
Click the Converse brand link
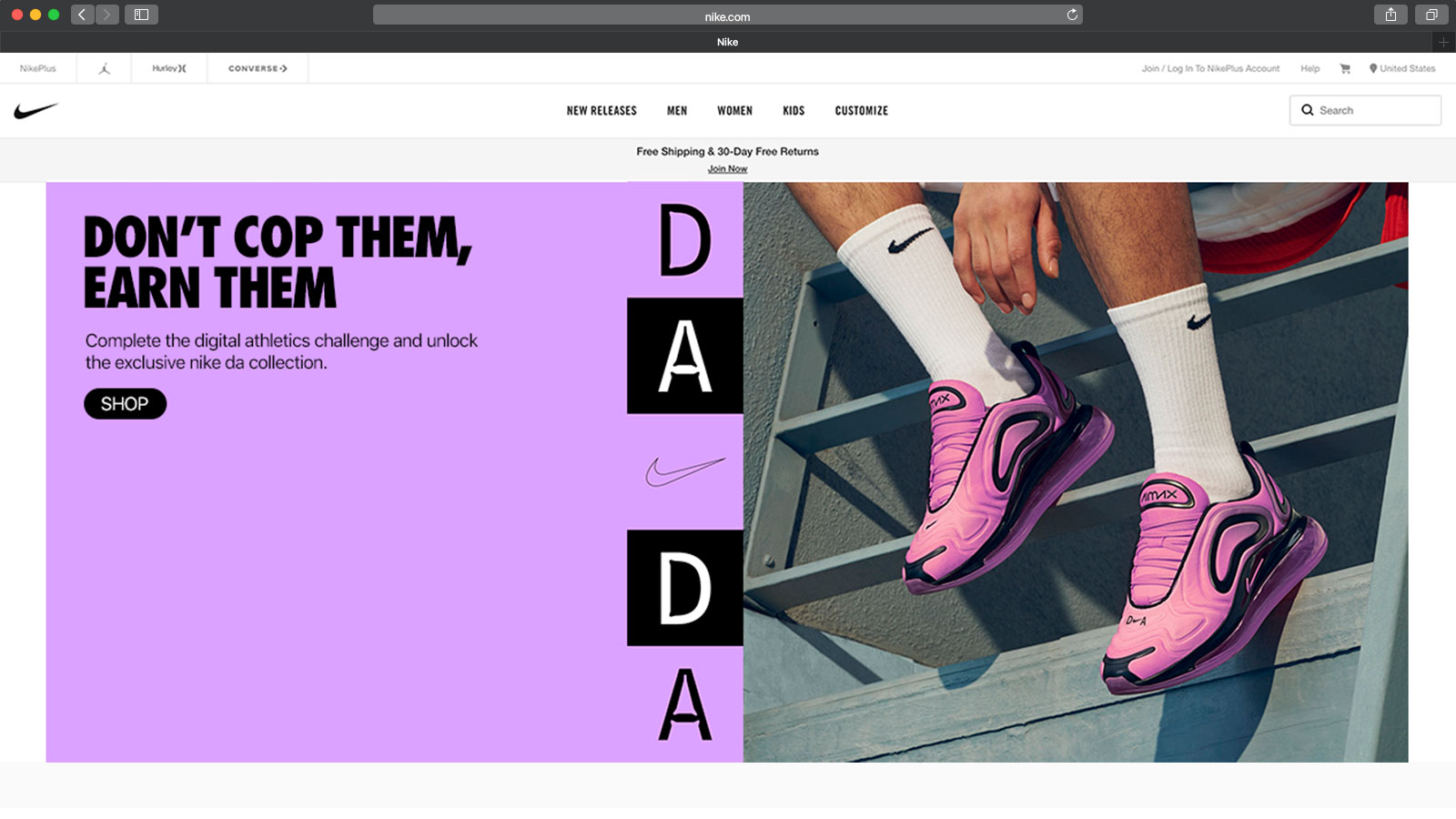[x=258, y=68]
